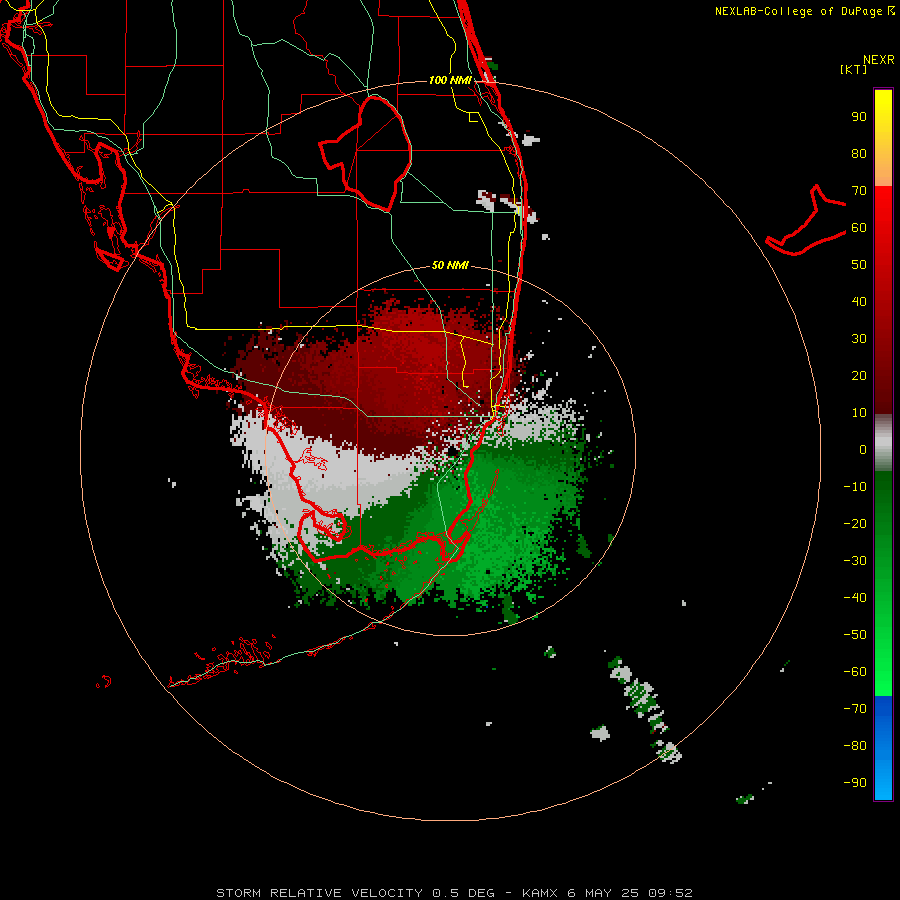The height and width of the screenshot is (900, 900).
Task: Click the -40 value on the velocity scale
Action: click(855, 598)
